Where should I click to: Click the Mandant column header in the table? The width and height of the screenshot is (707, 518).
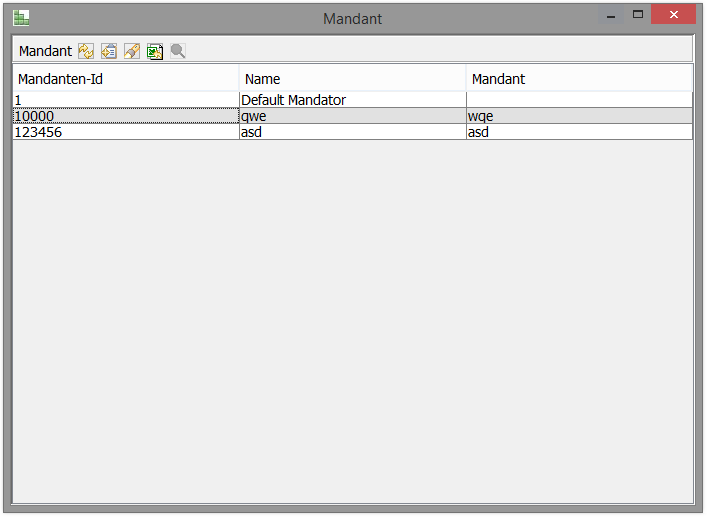[579, 79]
